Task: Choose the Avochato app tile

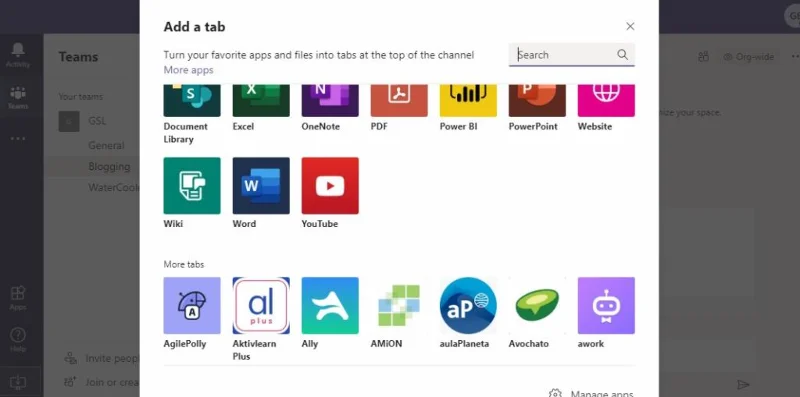Action: tap(537, 306)
